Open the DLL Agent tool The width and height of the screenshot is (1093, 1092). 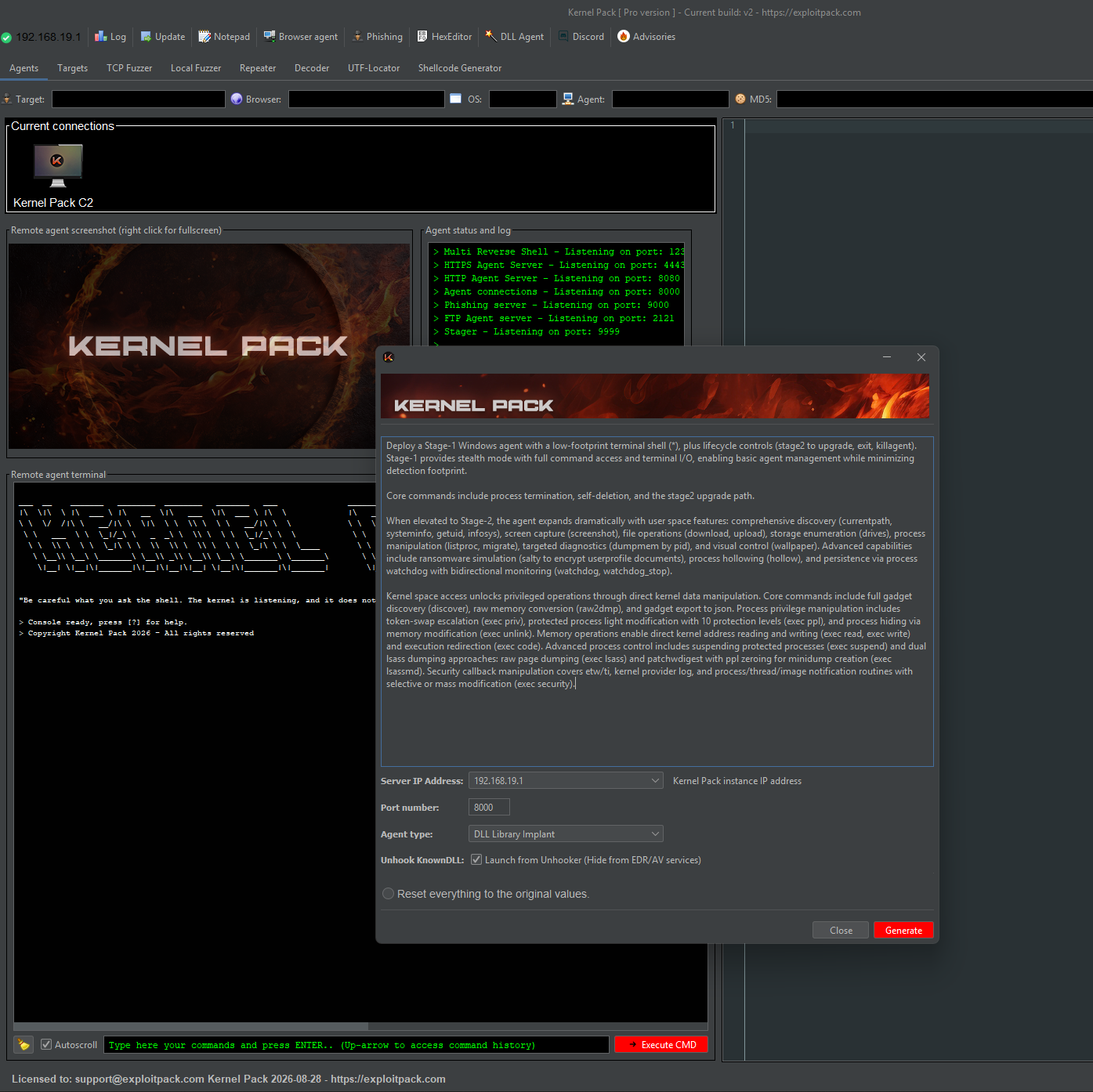[514, 37]
